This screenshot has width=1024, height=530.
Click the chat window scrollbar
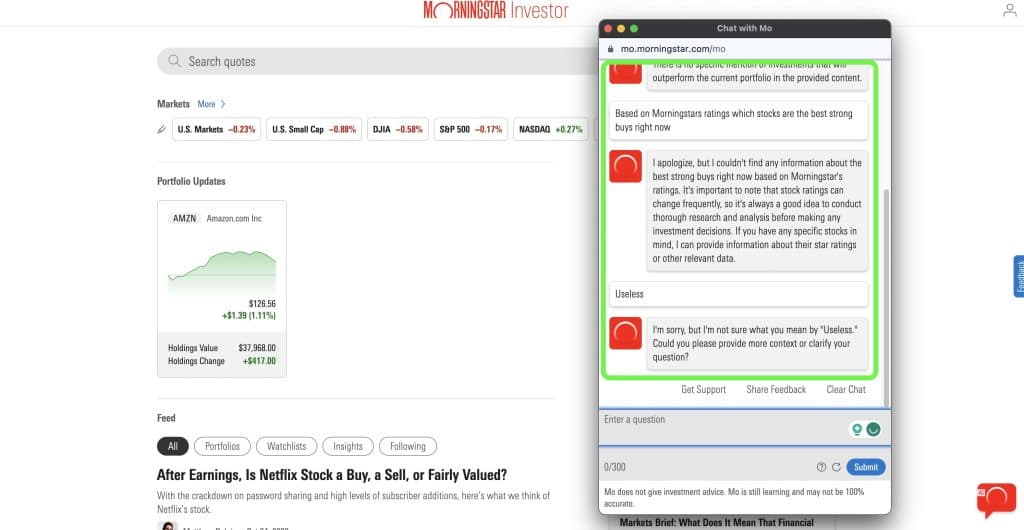pos(886,297)
